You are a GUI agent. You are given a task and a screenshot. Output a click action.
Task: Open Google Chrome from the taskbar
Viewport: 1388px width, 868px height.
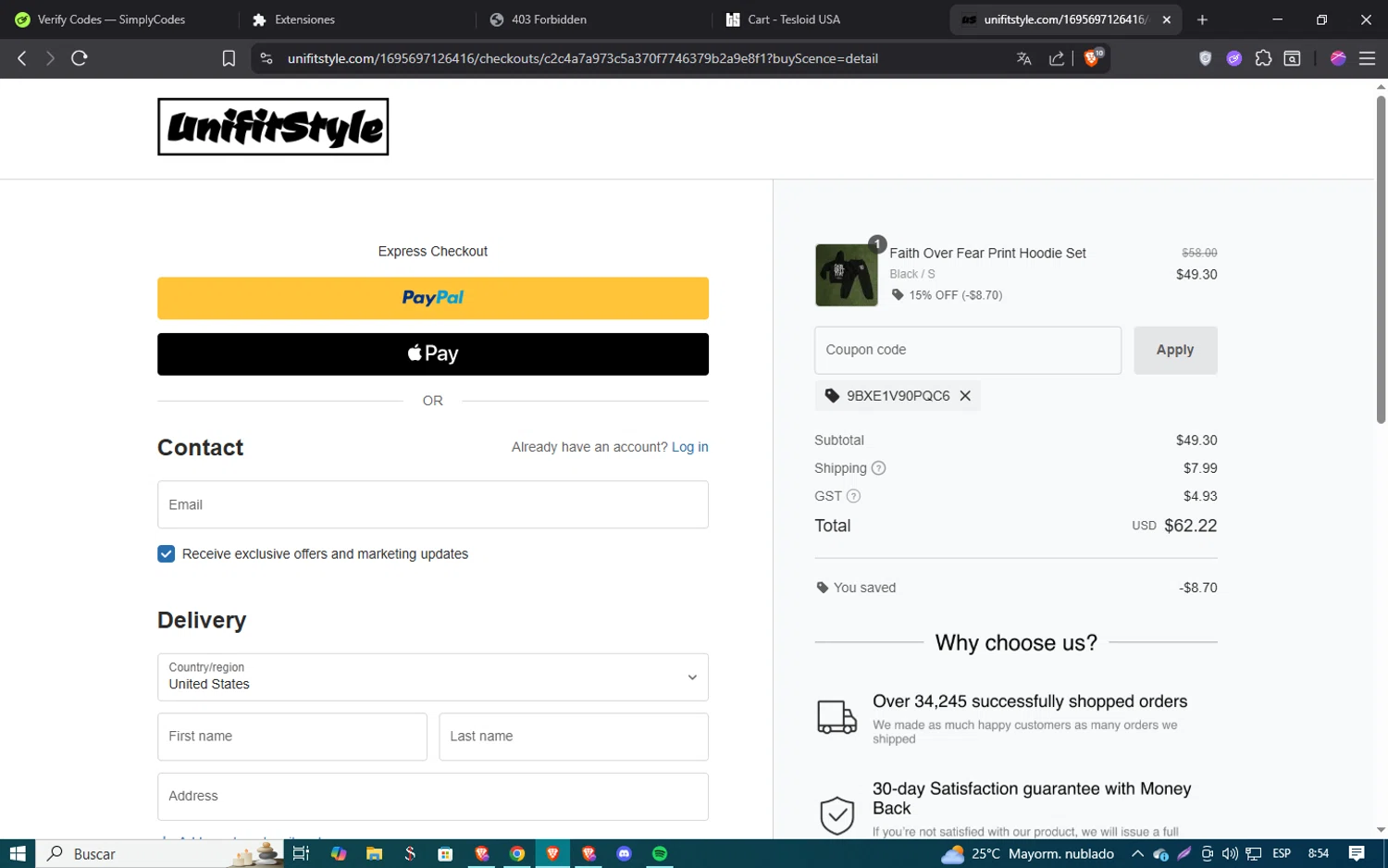(517, 853)
